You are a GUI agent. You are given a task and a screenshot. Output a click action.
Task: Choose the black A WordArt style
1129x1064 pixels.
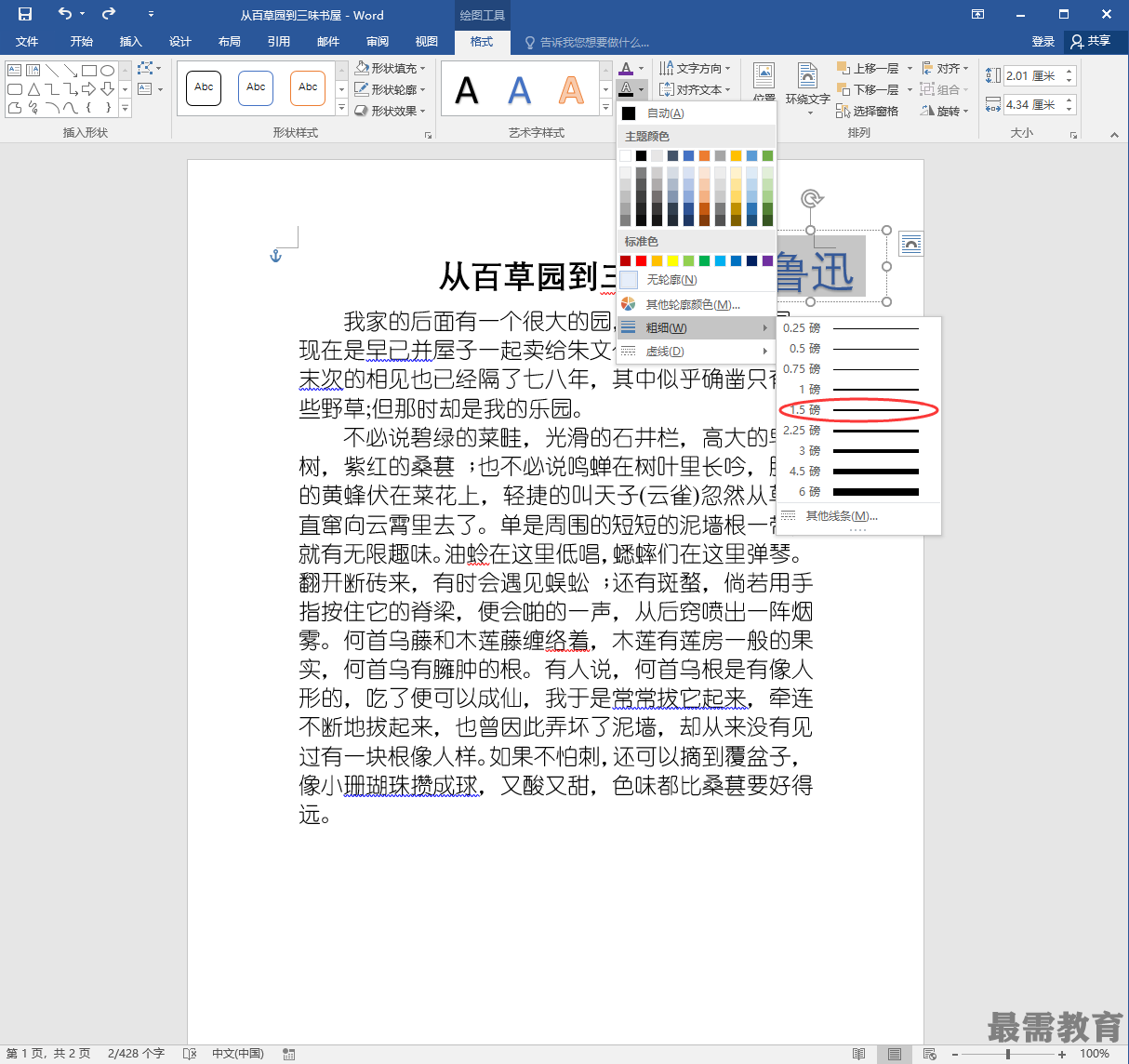click(467, 90)
